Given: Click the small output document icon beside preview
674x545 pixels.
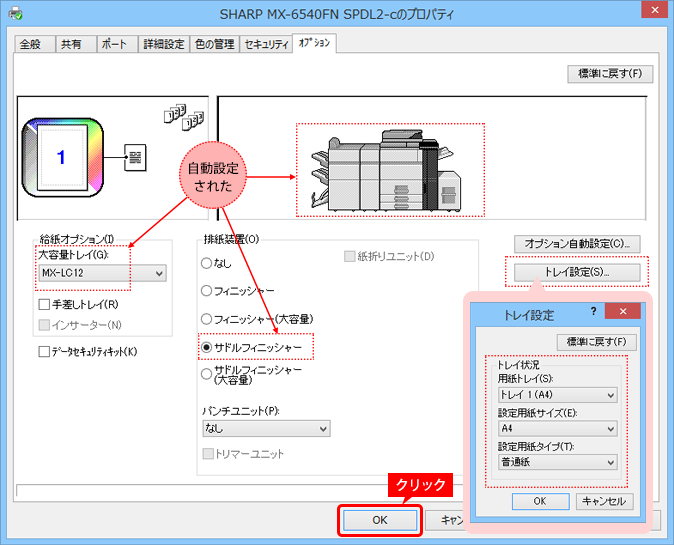Looking at the screenshot, I should click(x=134, y=157).
